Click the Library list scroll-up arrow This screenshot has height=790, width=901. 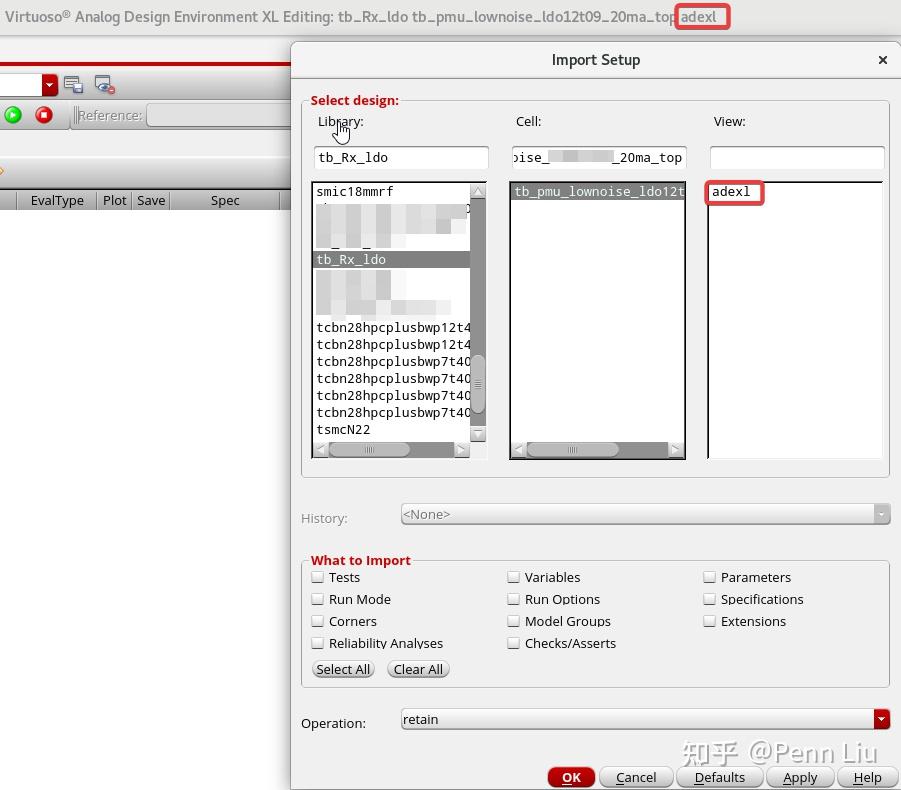478,191
